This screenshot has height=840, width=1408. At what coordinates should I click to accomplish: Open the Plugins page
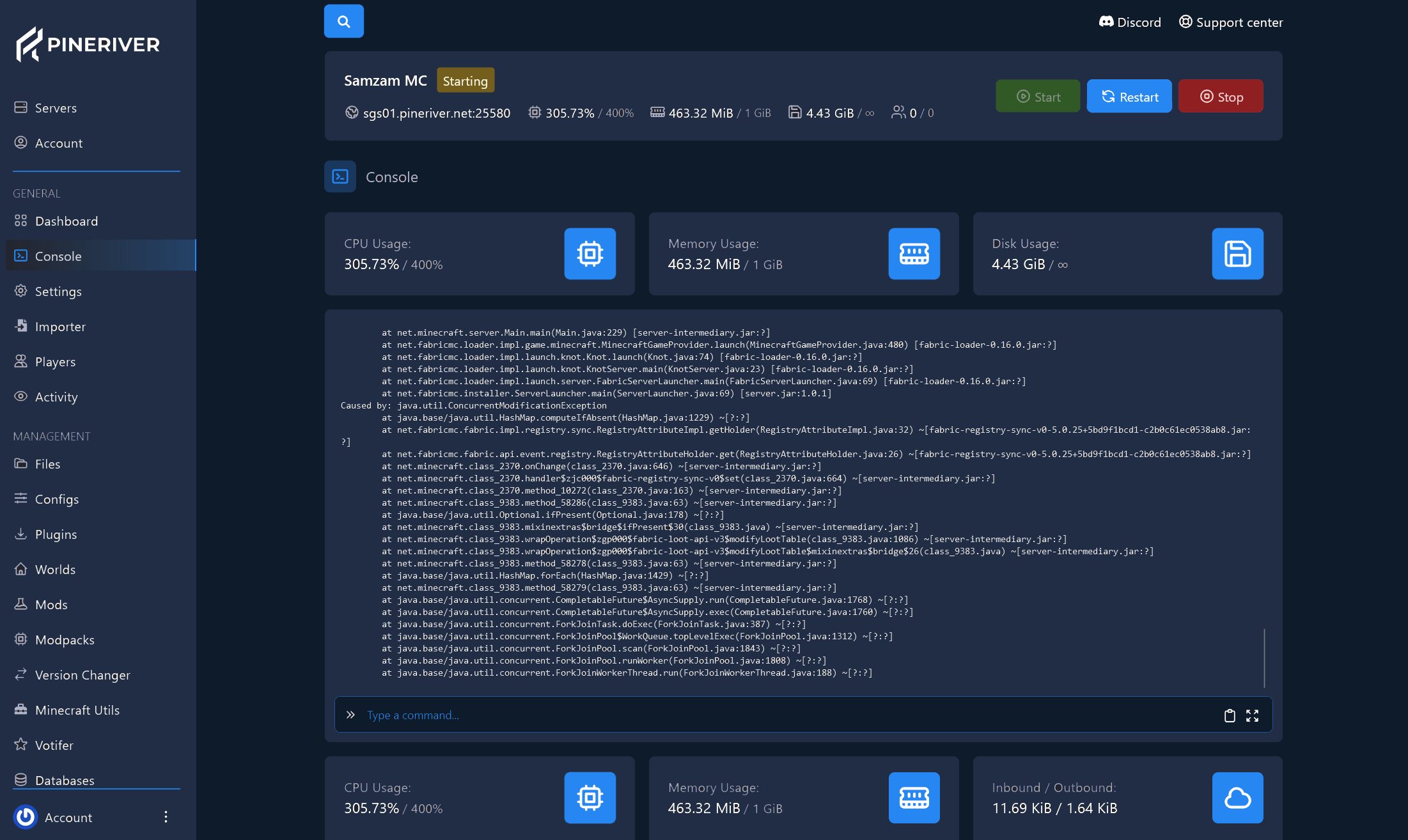coord(56,534)
